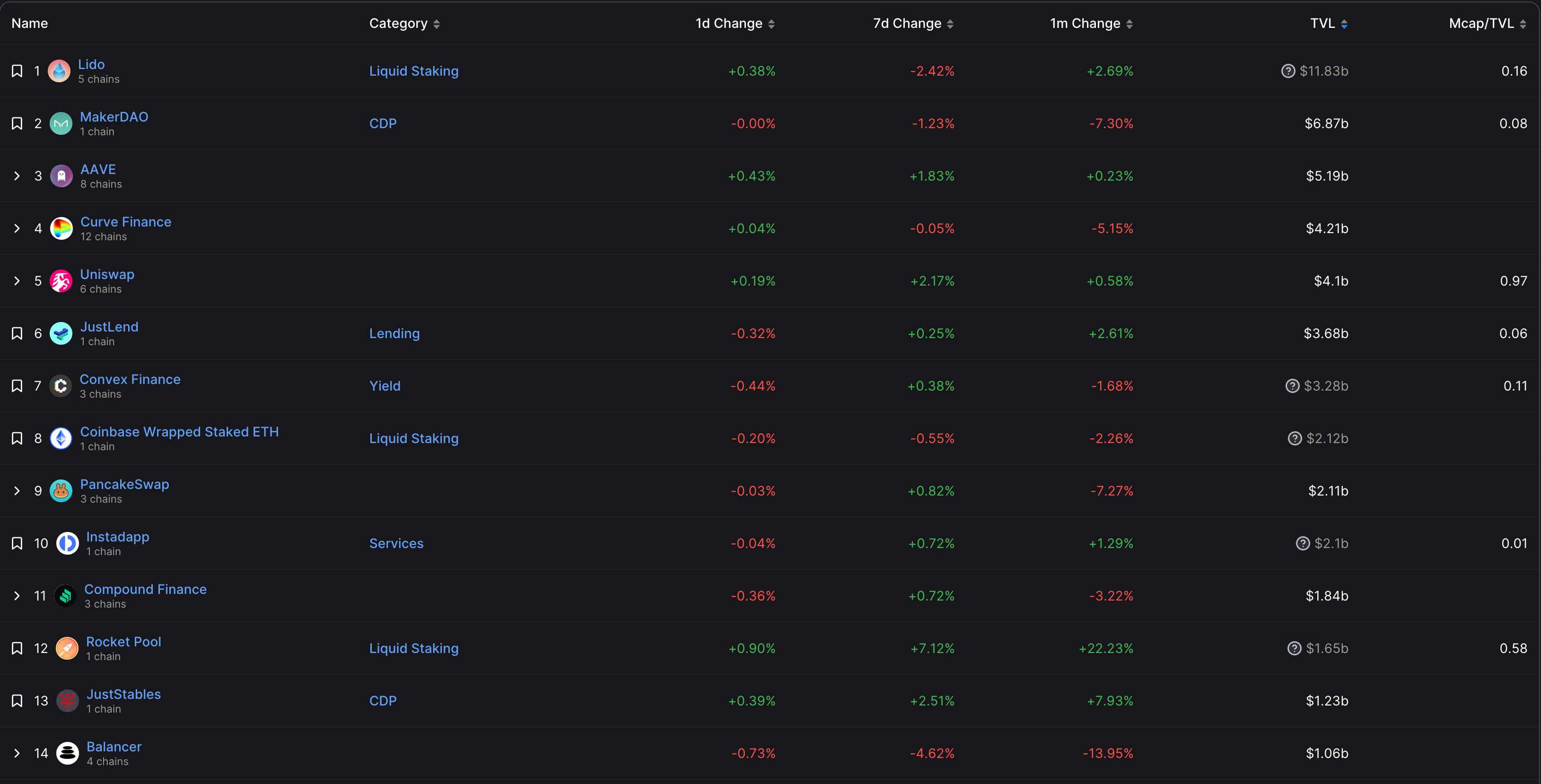Click Rocket Pool's +22.23% monthly change
Screen dimensions: 1541x784
[1106, 648]
